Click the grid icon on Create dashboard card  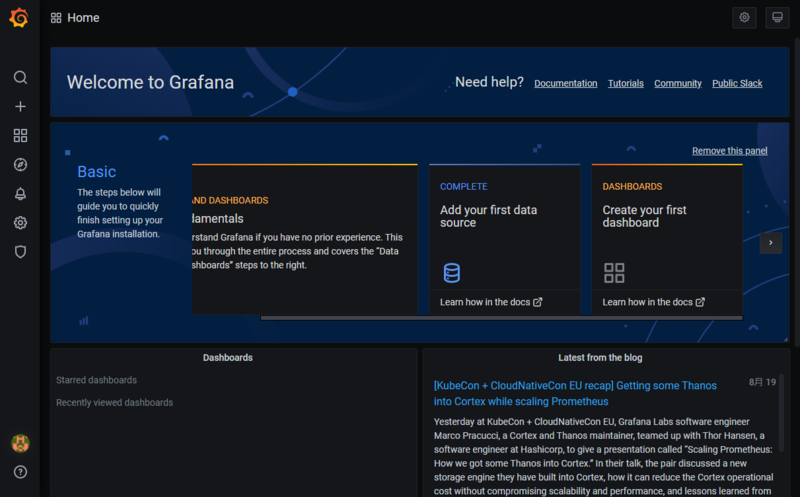[614, 273]
